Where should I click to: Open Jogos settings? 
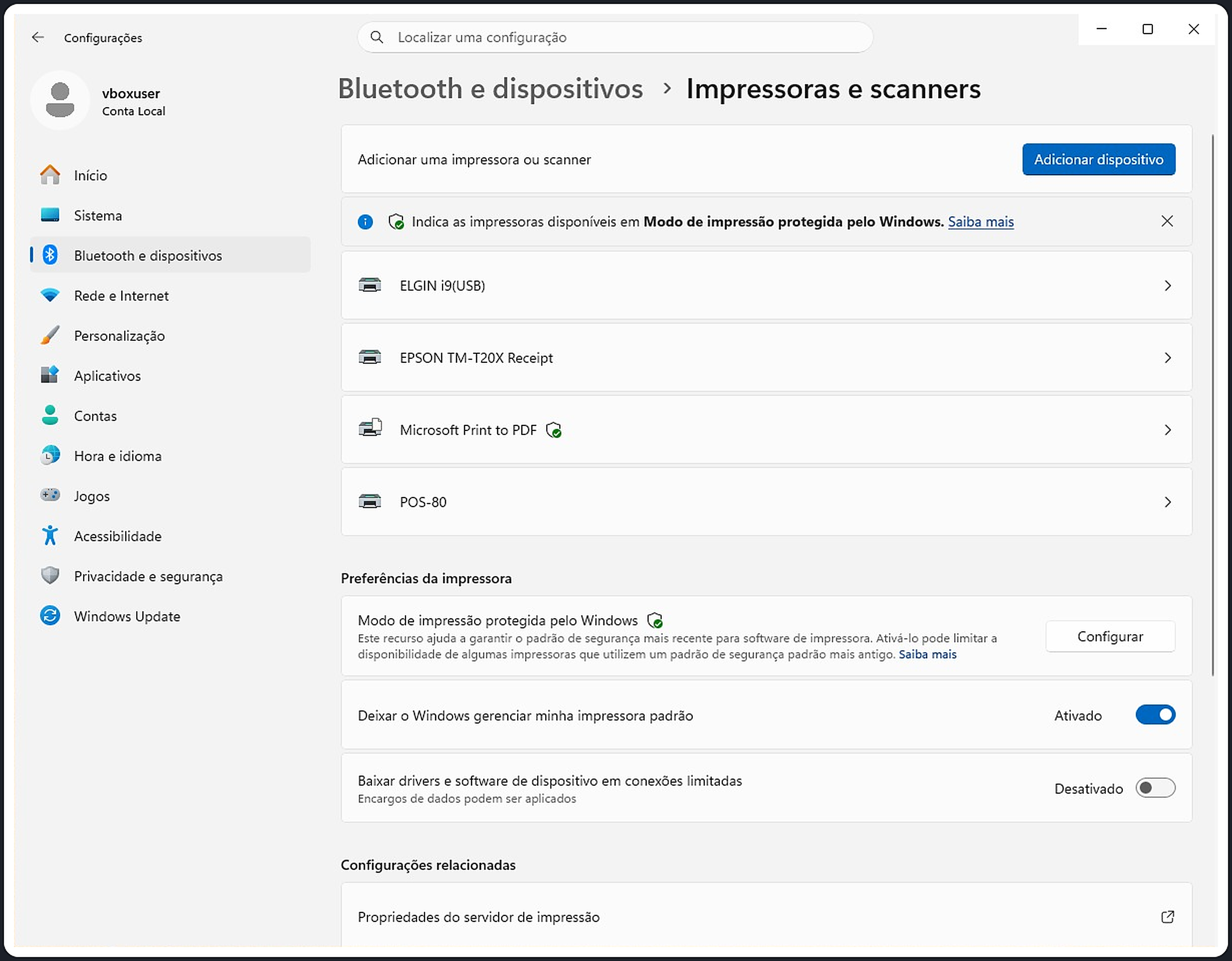coord(170,496)
